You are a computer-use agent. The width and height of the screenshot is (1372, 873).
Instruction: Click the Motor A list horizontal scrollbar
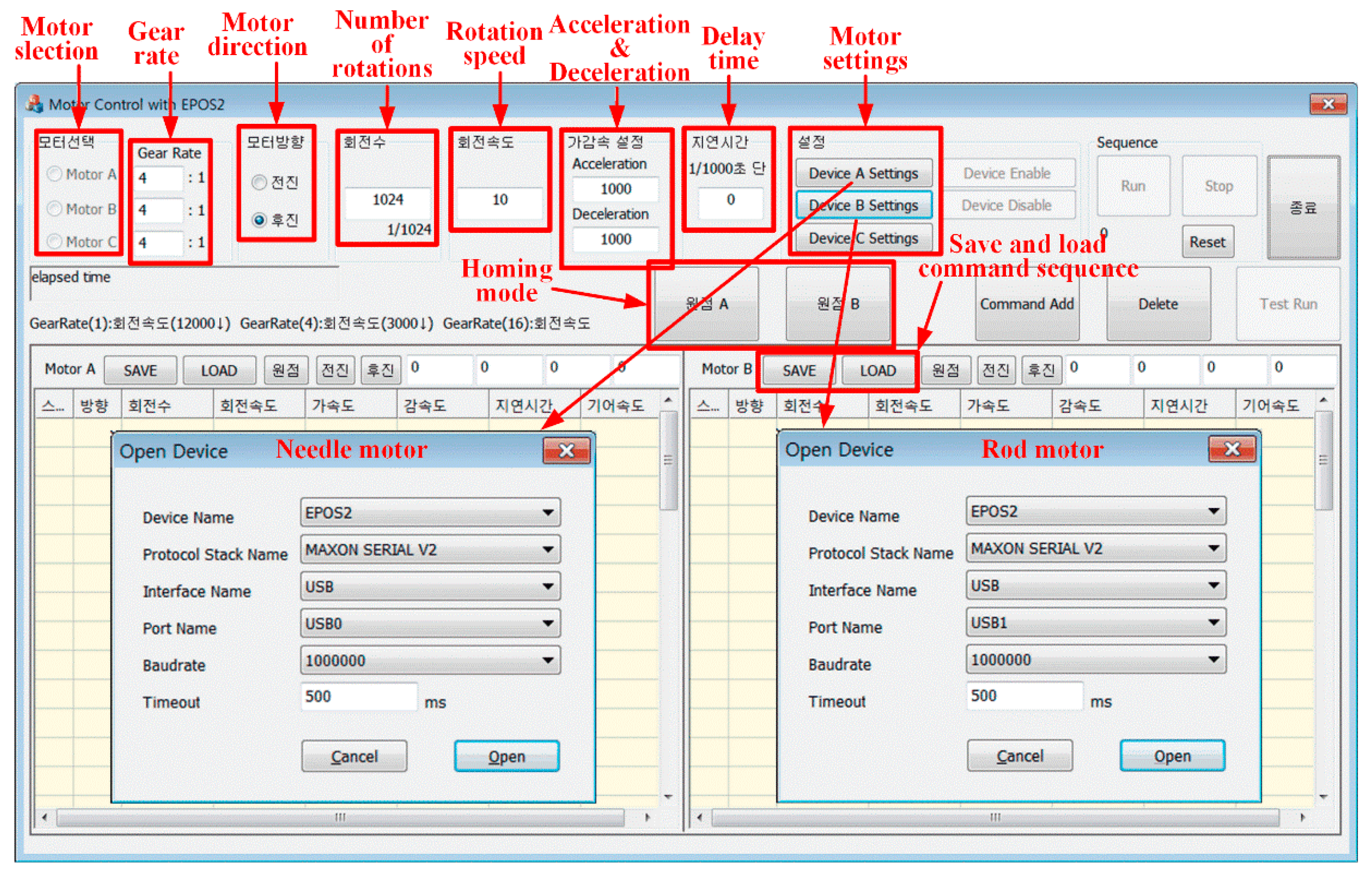[340, 817]
